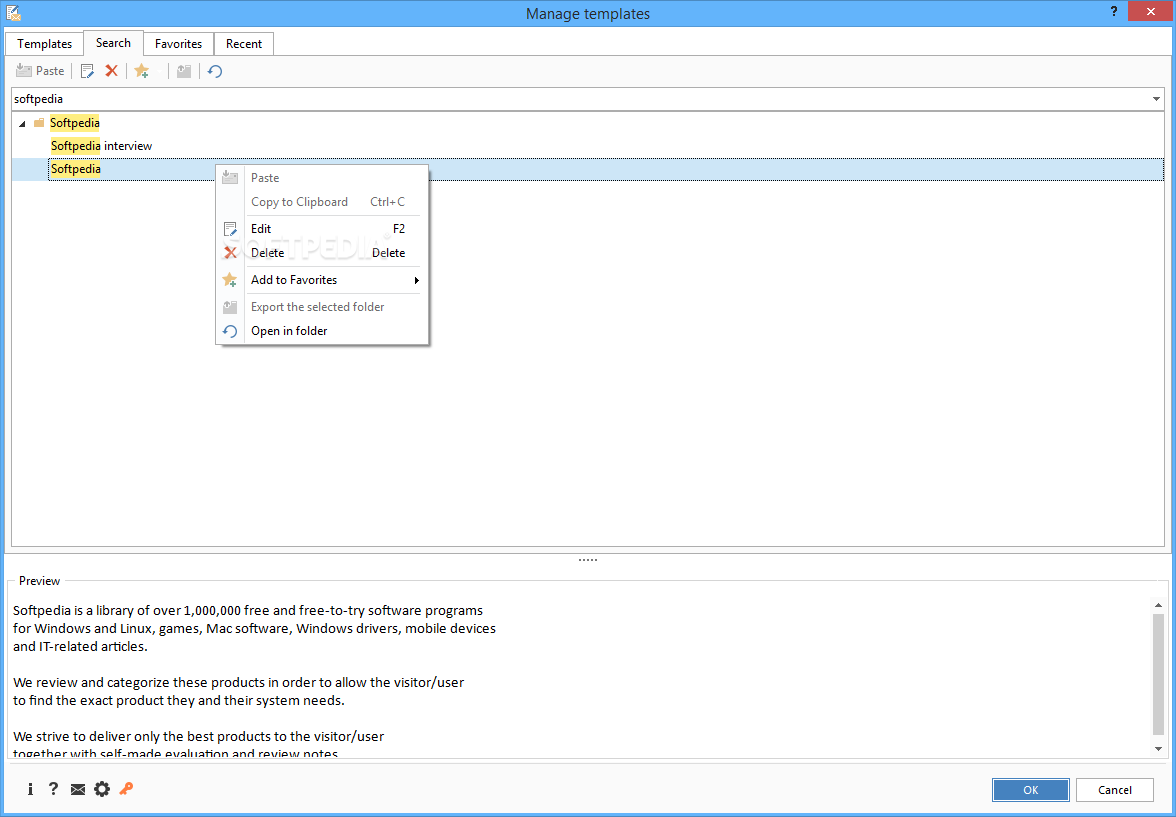Click the Add to Favorites star toolbar icon
The width and height of the screenshot is (1176, 817).
click(x=142, y=71)
